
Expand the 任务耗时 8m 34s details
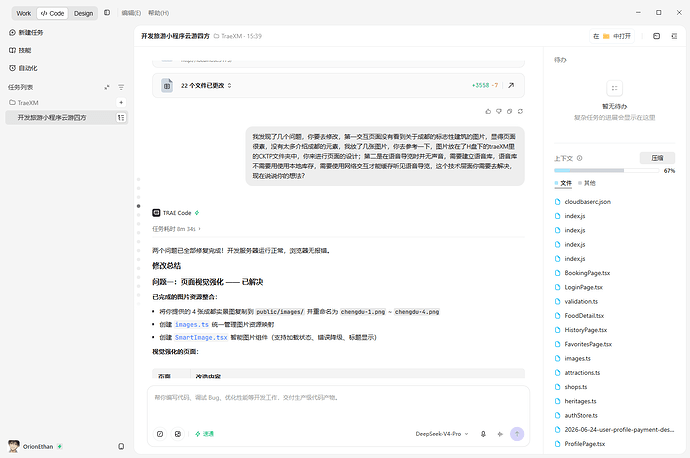click(x=176, y=229)
